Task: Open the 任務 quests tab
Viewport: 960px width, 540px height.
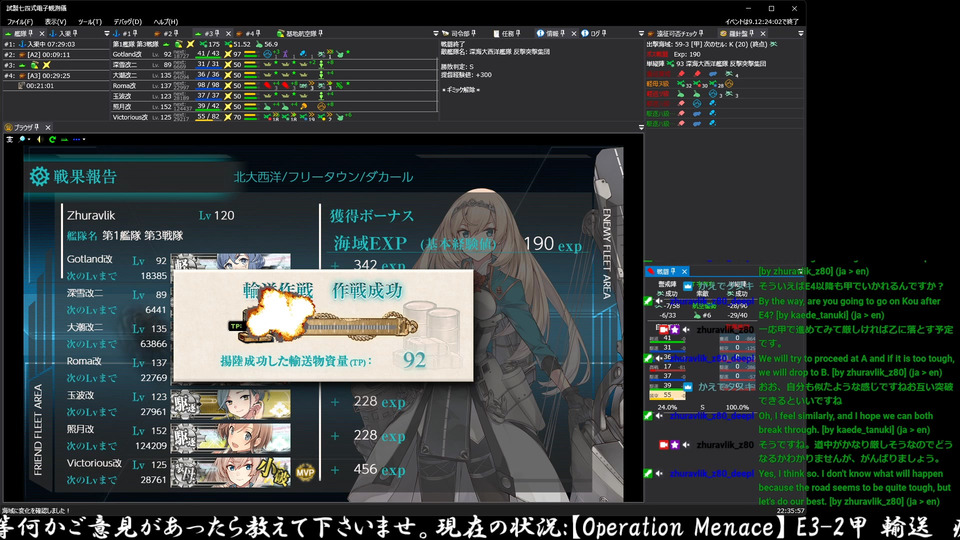Action: click(507, 33)
